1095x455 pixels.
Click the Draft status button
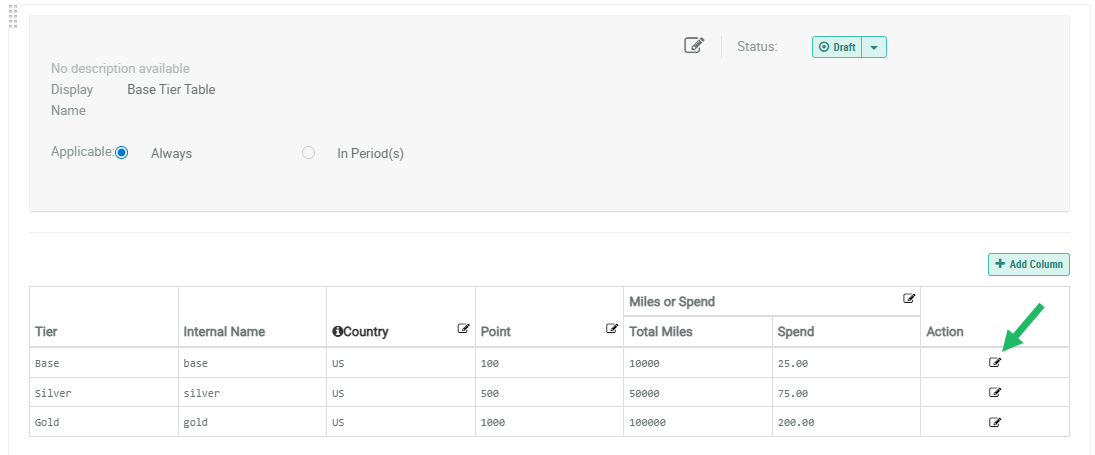(x=837, y=47)
